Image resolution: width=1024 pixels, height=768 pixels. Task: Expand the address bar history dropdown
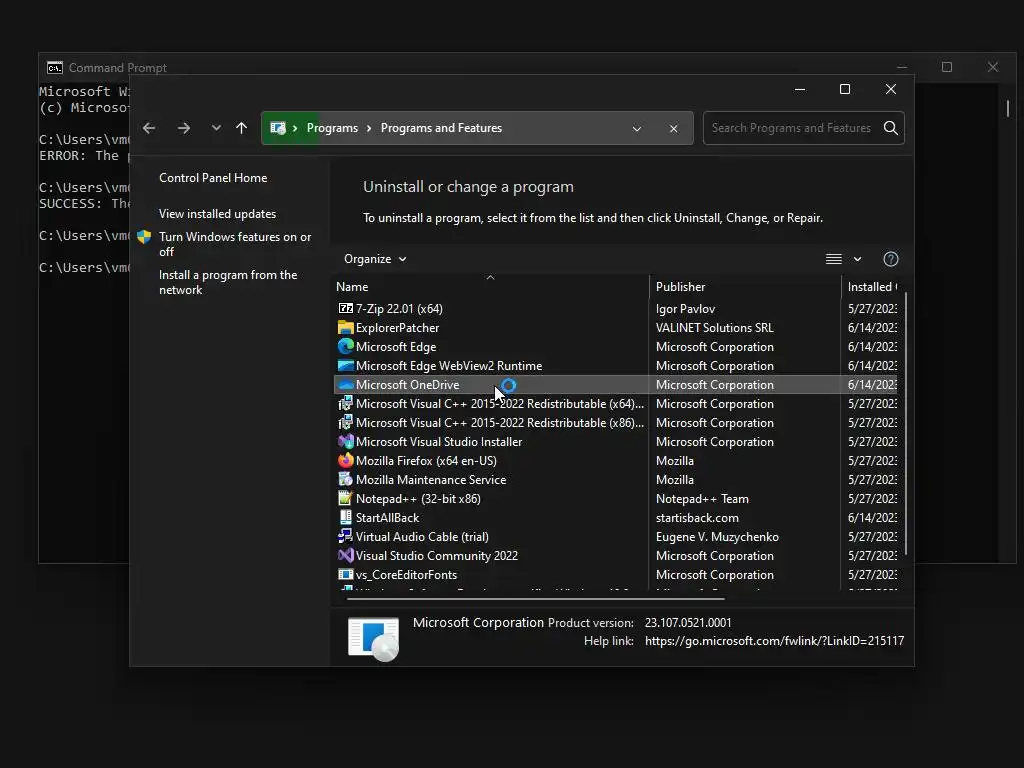637,129
